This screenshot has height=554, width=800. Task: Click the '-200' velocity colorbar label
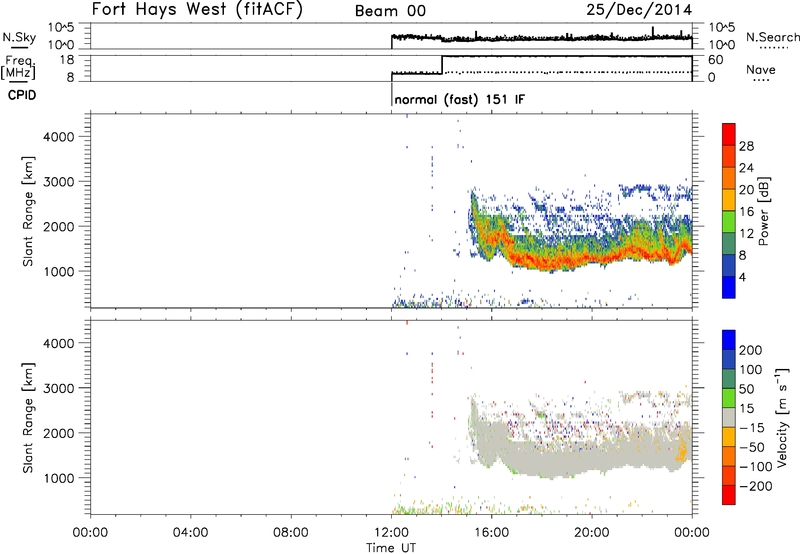[x=756, y=486]
